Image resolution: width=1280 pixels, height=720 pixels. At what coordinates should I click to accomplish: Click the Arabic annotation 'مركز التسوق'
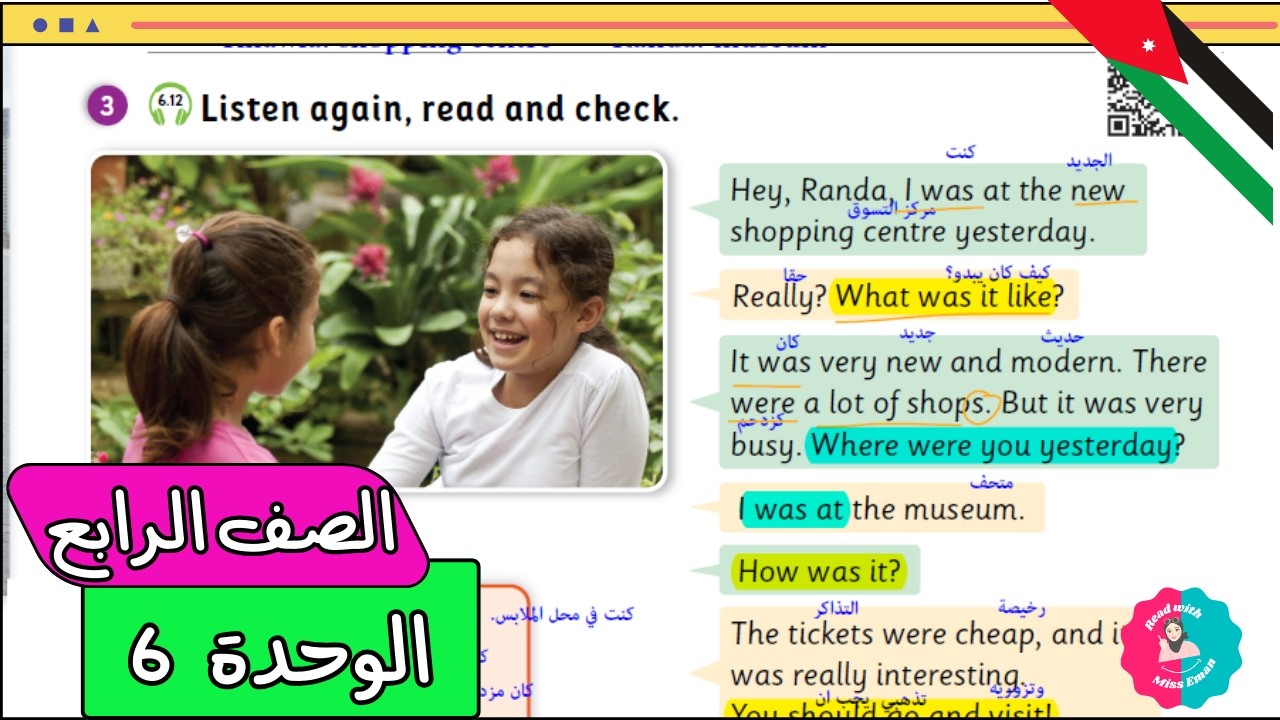(x=891, y=210)
